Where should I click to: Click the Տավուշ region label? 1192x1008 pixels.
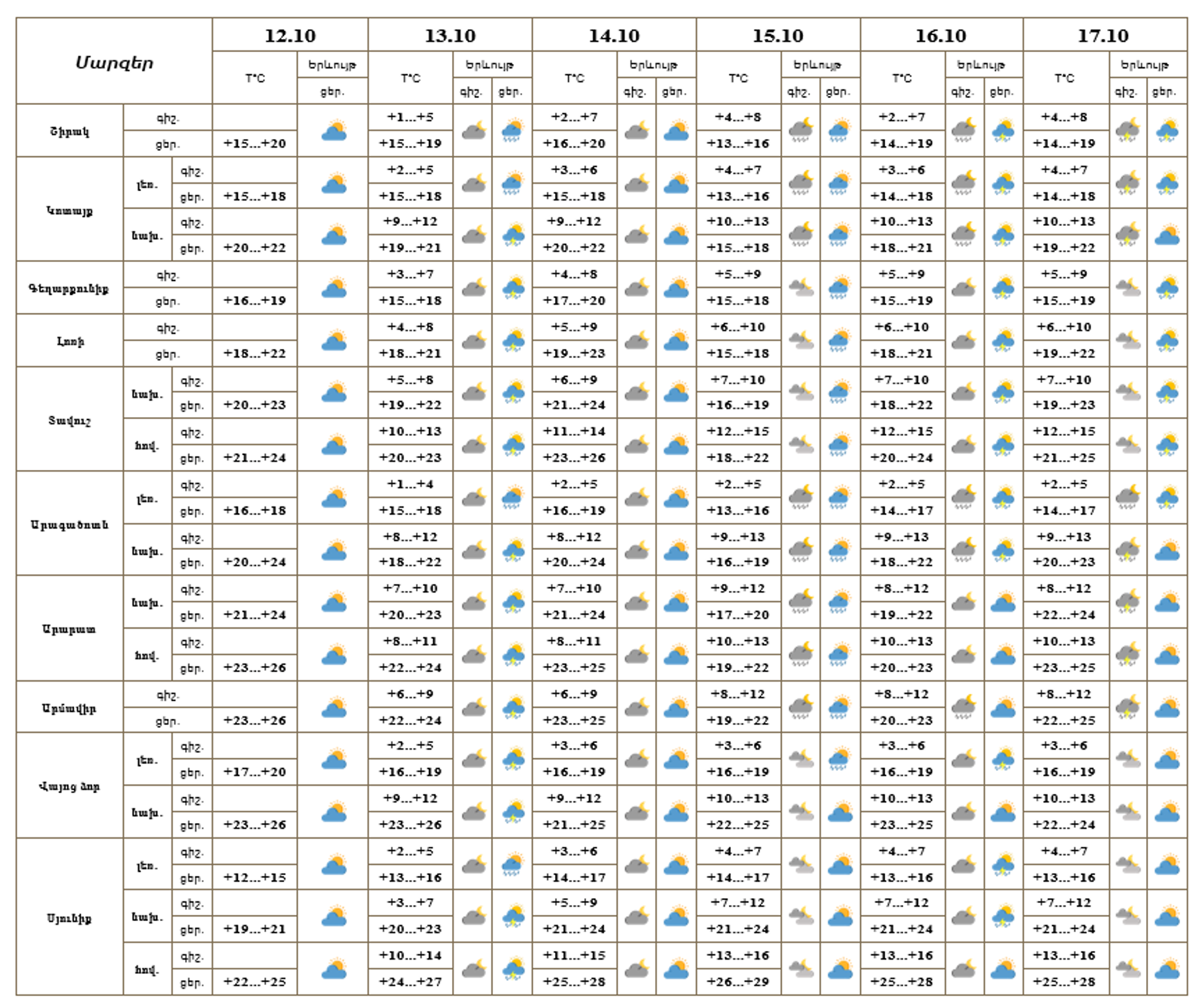tap(70, 420)
